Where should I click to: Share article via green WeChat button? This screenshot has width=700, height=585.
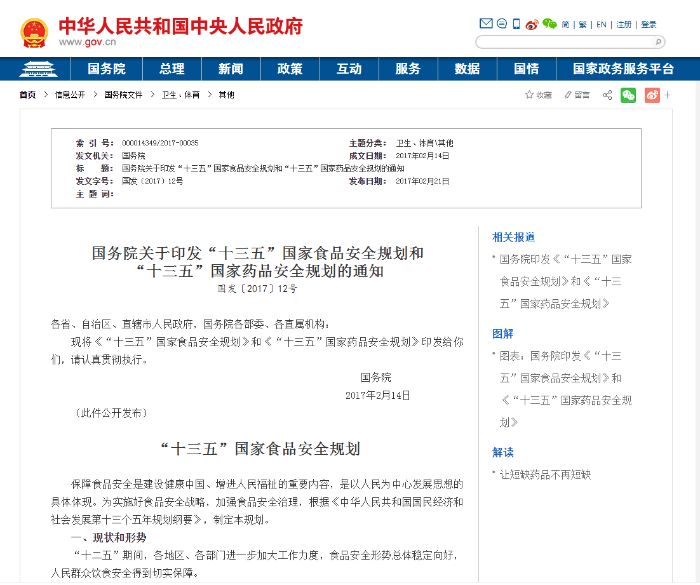[628, 95]
